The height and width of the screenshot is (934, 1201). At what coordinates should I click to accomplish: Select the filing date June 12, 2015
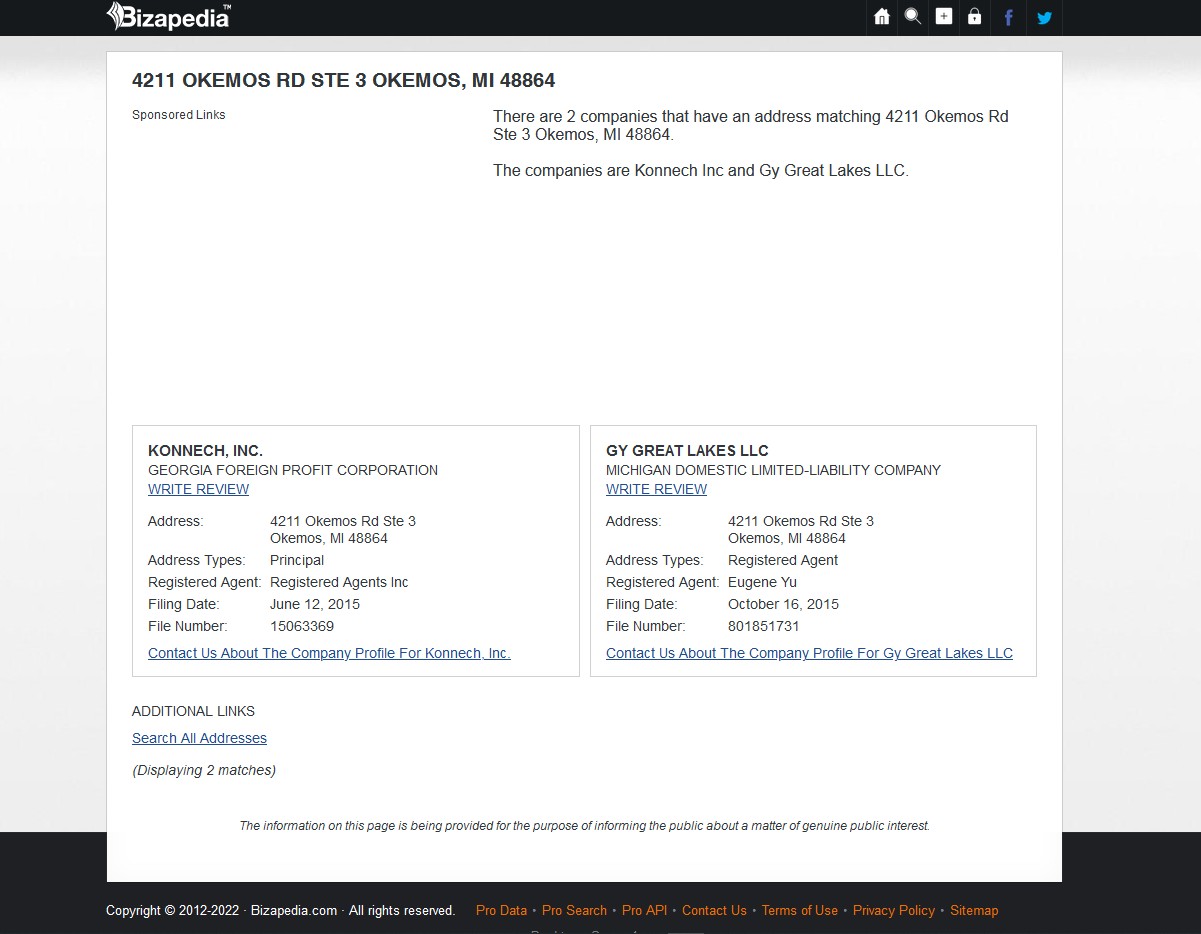(315, 604)
